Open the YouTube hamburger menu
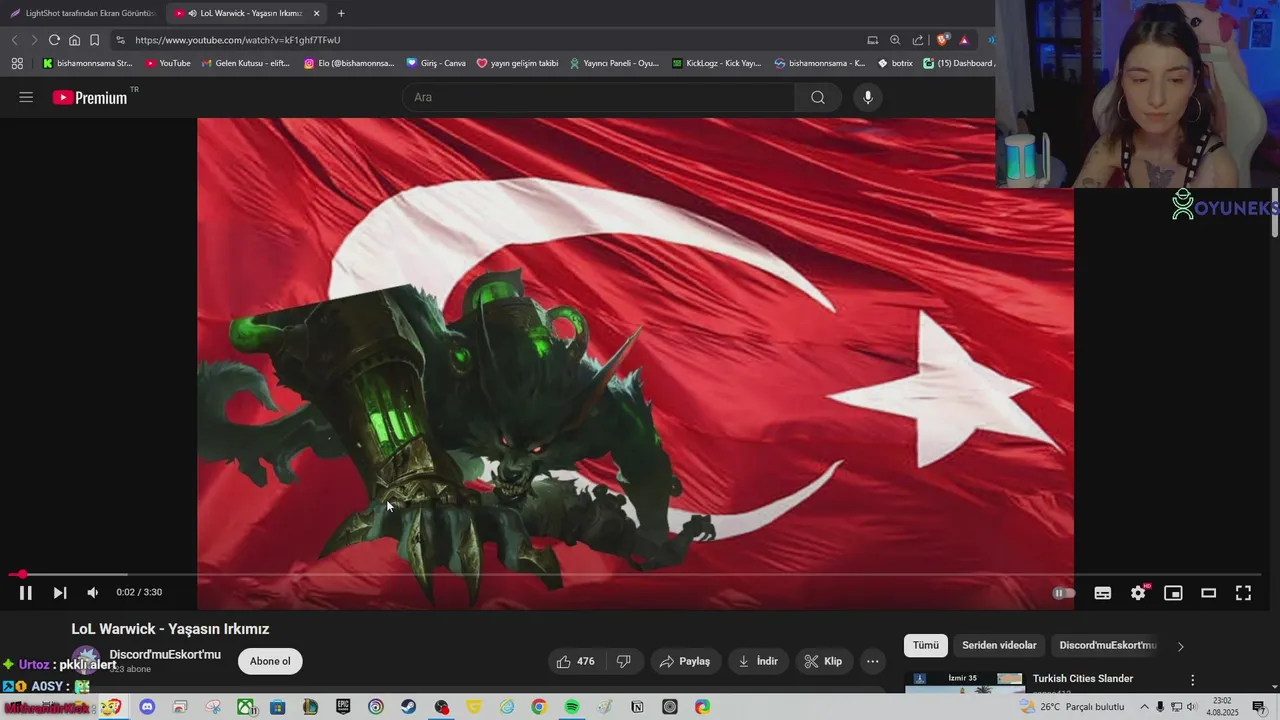Viewport: 1280px width, 720px height. pos(26,97)
